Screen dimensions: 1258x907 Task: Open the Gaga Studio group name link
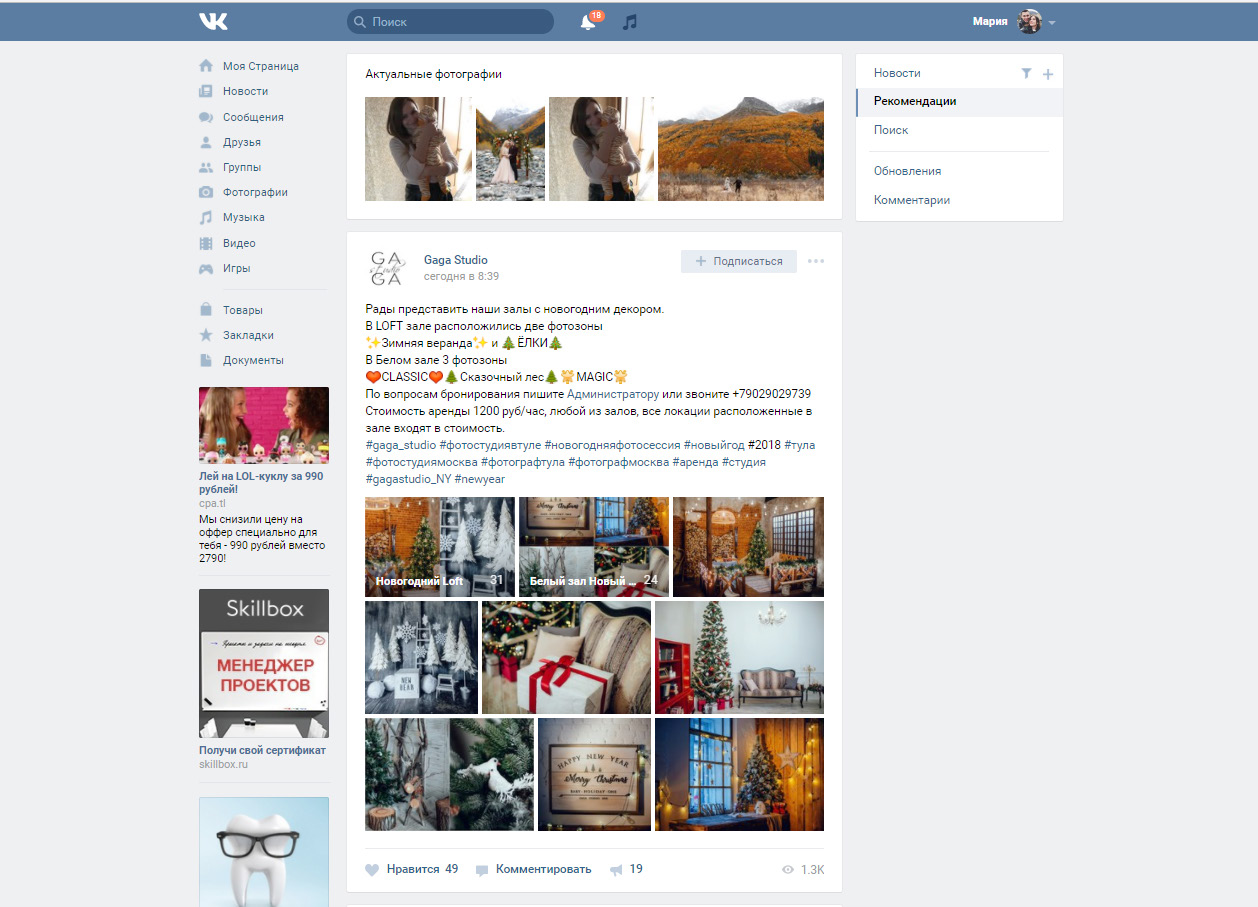(x=456, y=260)
